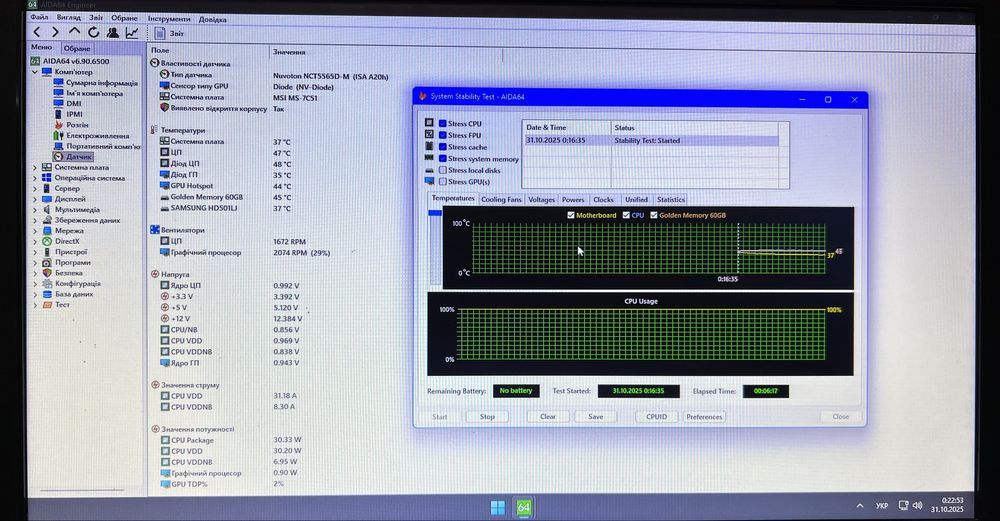Switch to the Обране sidebar tab
1000x521 pixels.
click(77, 48)
